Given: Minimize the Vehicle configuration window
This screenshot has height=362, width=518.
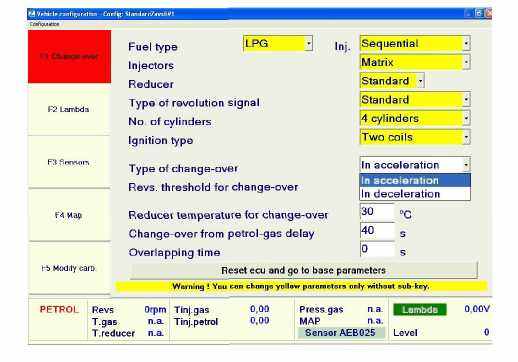Looking at the screenshot, I should [468, 13].
